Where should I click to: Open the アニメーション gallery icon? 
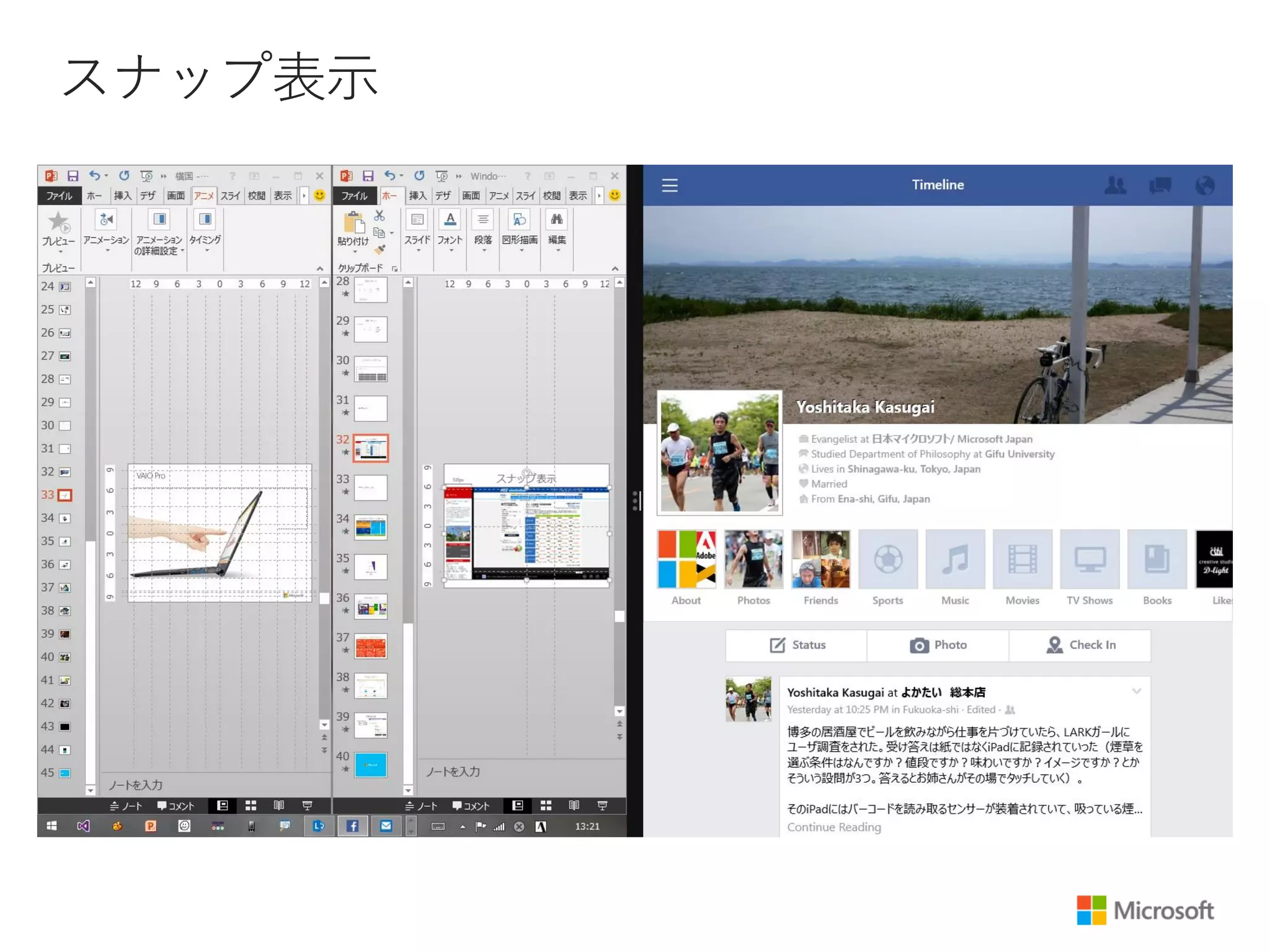coord(106,219)
